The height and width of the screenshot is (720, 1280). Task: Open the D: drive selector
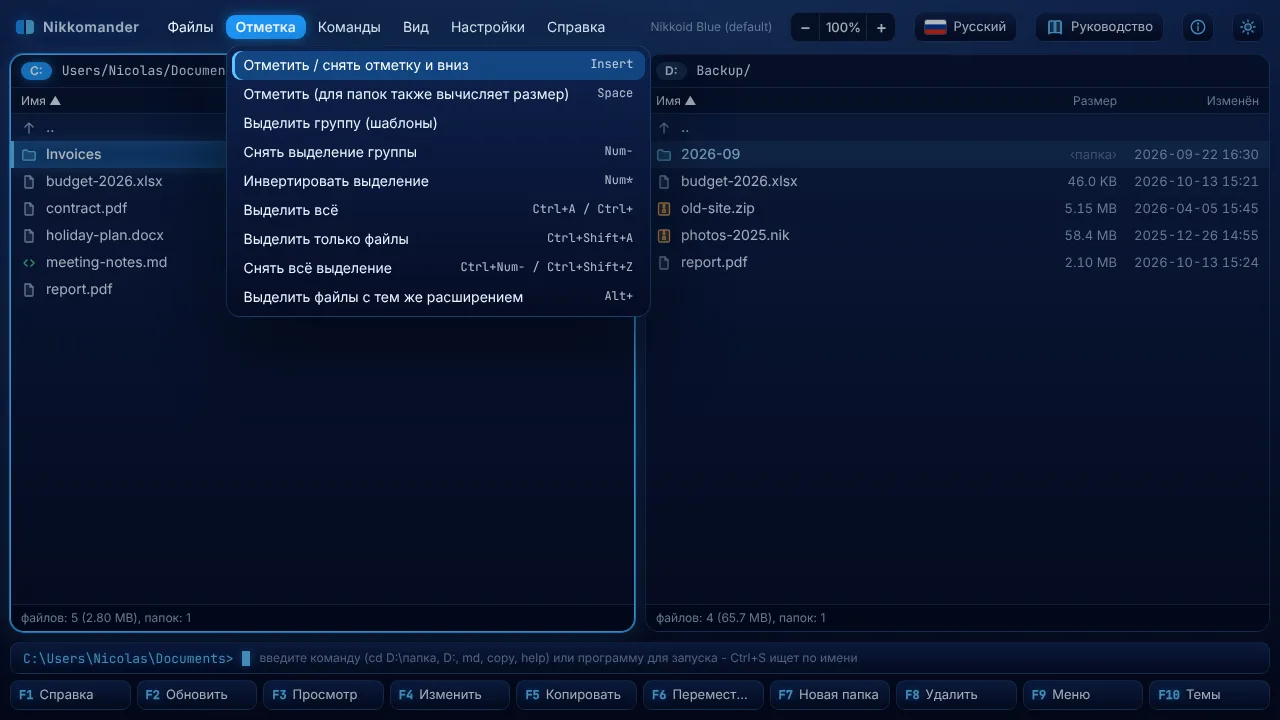[671, 70]
